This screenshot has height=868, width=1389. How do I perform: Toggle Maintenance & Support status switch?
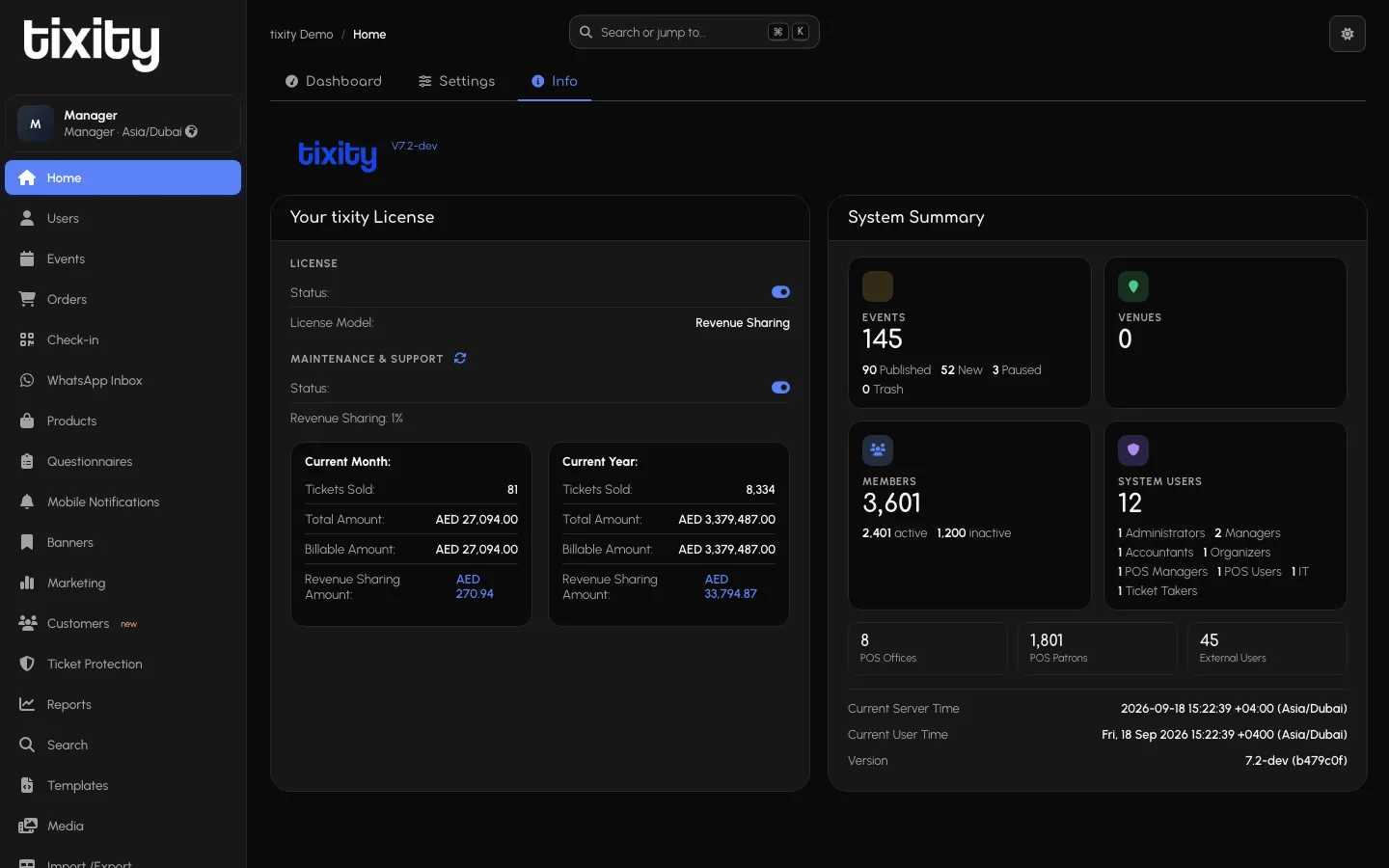click(x=780, y=388)
